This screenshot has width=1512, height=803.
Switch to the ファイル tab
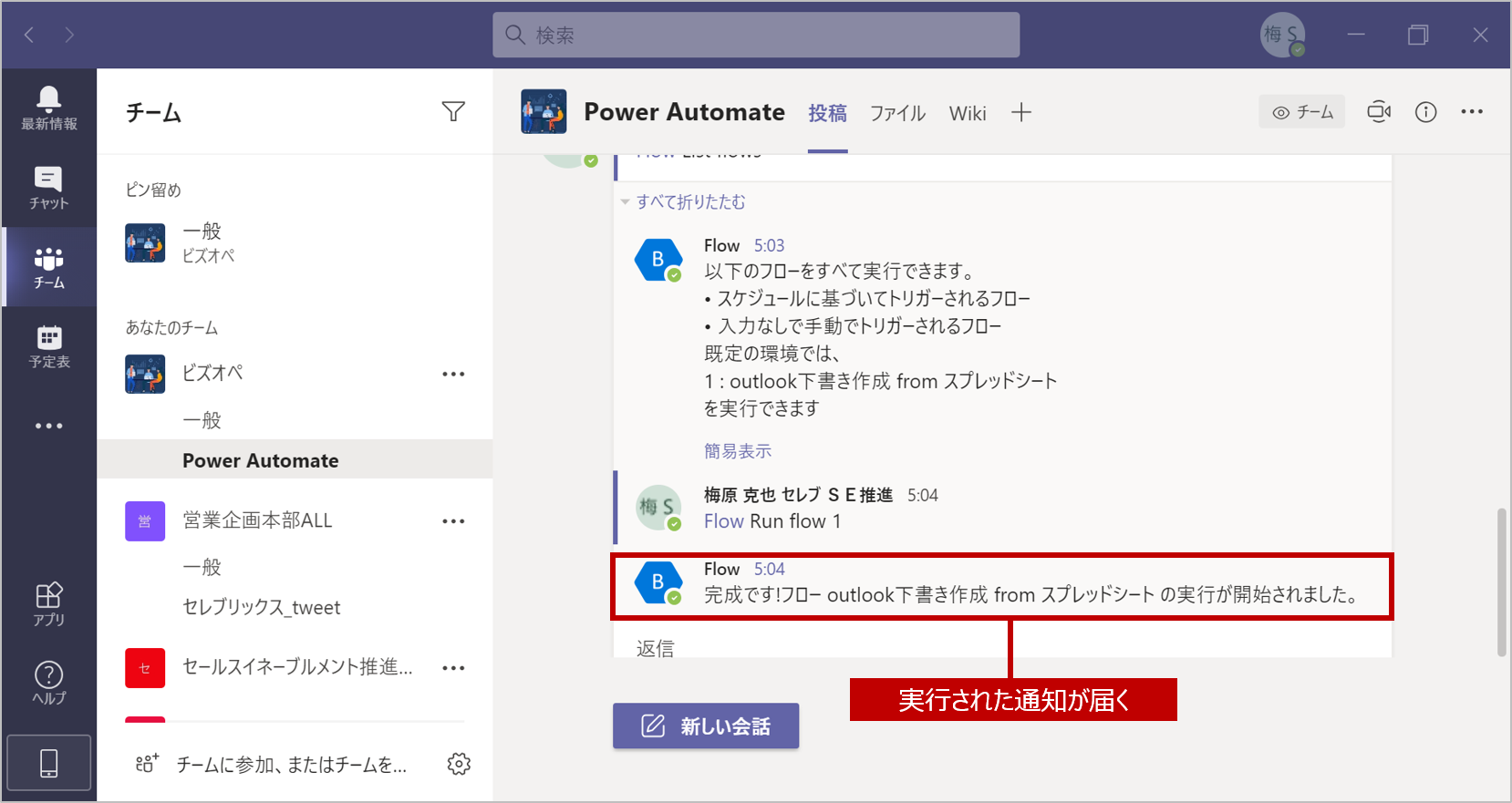[x=897, y=113]
